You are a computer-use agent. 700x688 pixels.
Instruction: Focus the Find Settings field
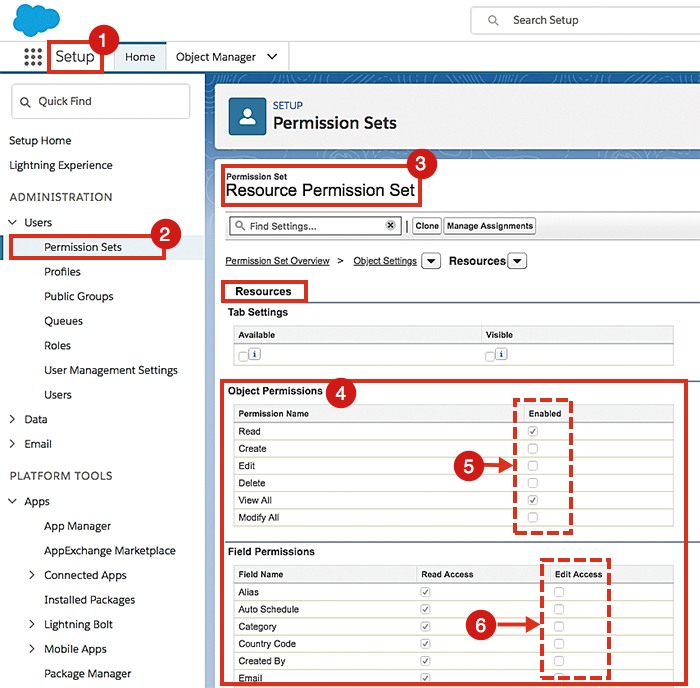[315, 225]
